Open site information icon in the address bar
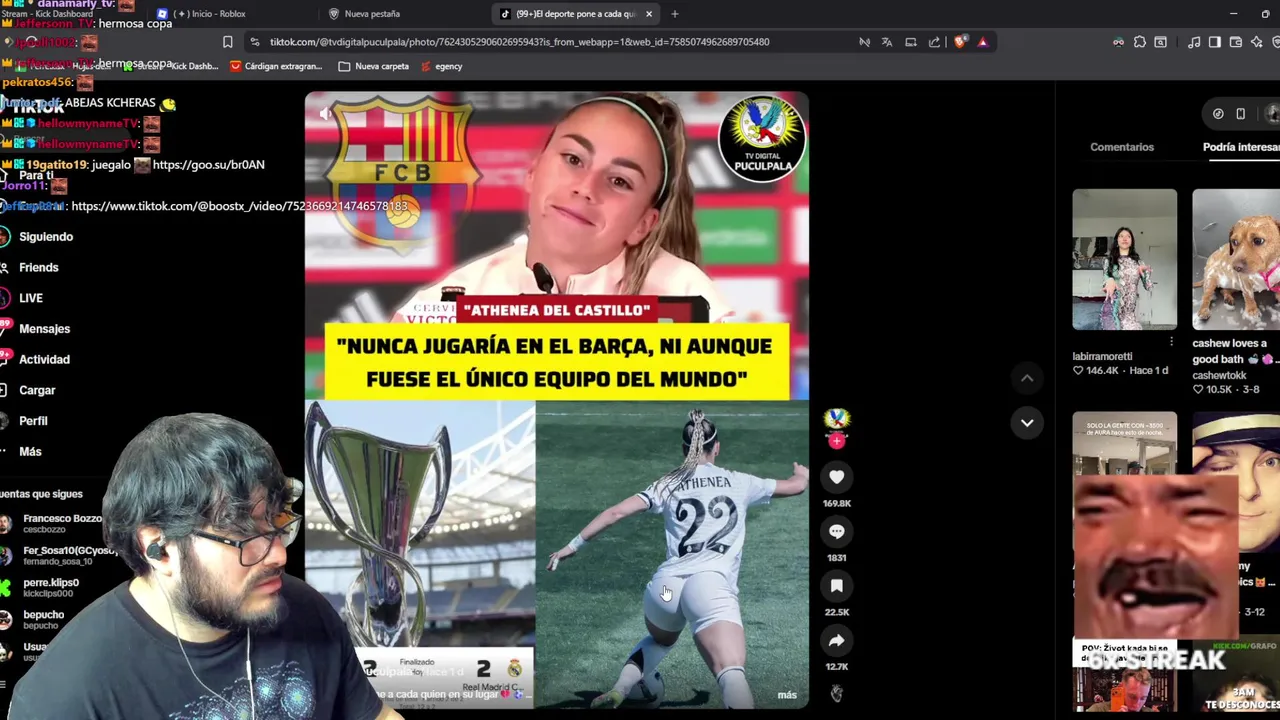 pyautogui.click(x=255, y=42)
